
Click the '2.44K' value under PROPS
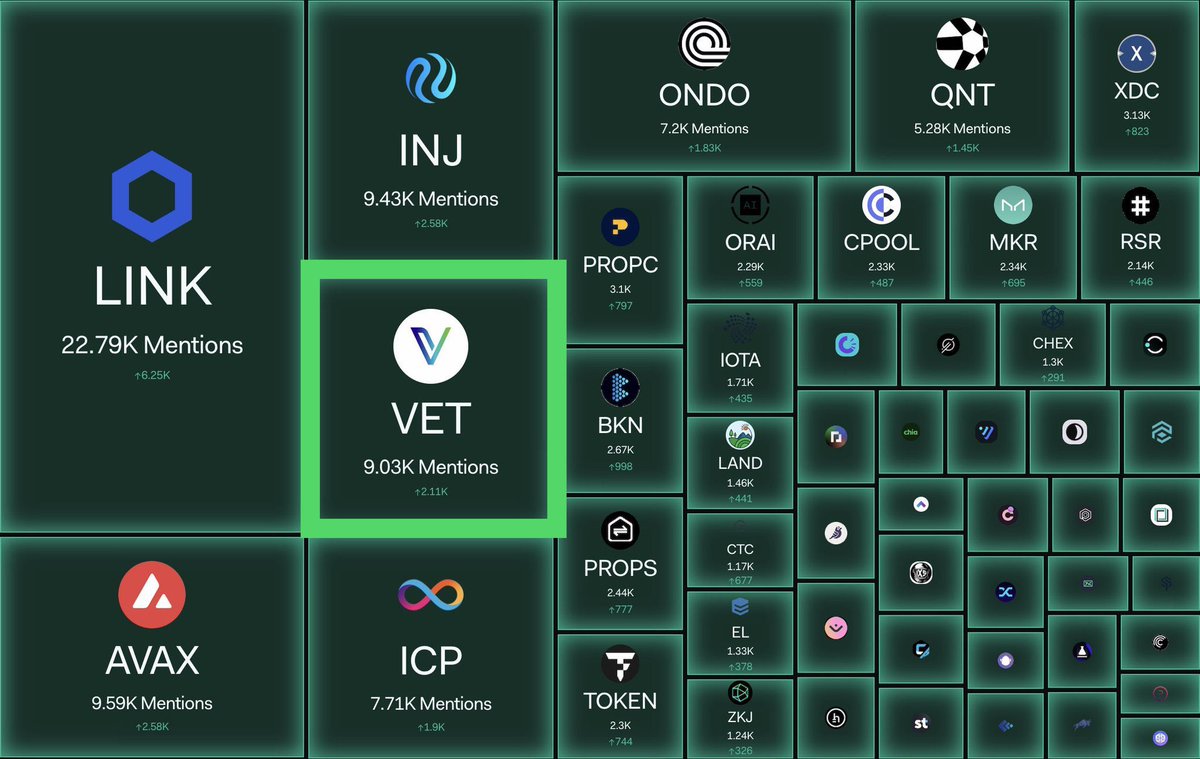(x=620, y=592)
